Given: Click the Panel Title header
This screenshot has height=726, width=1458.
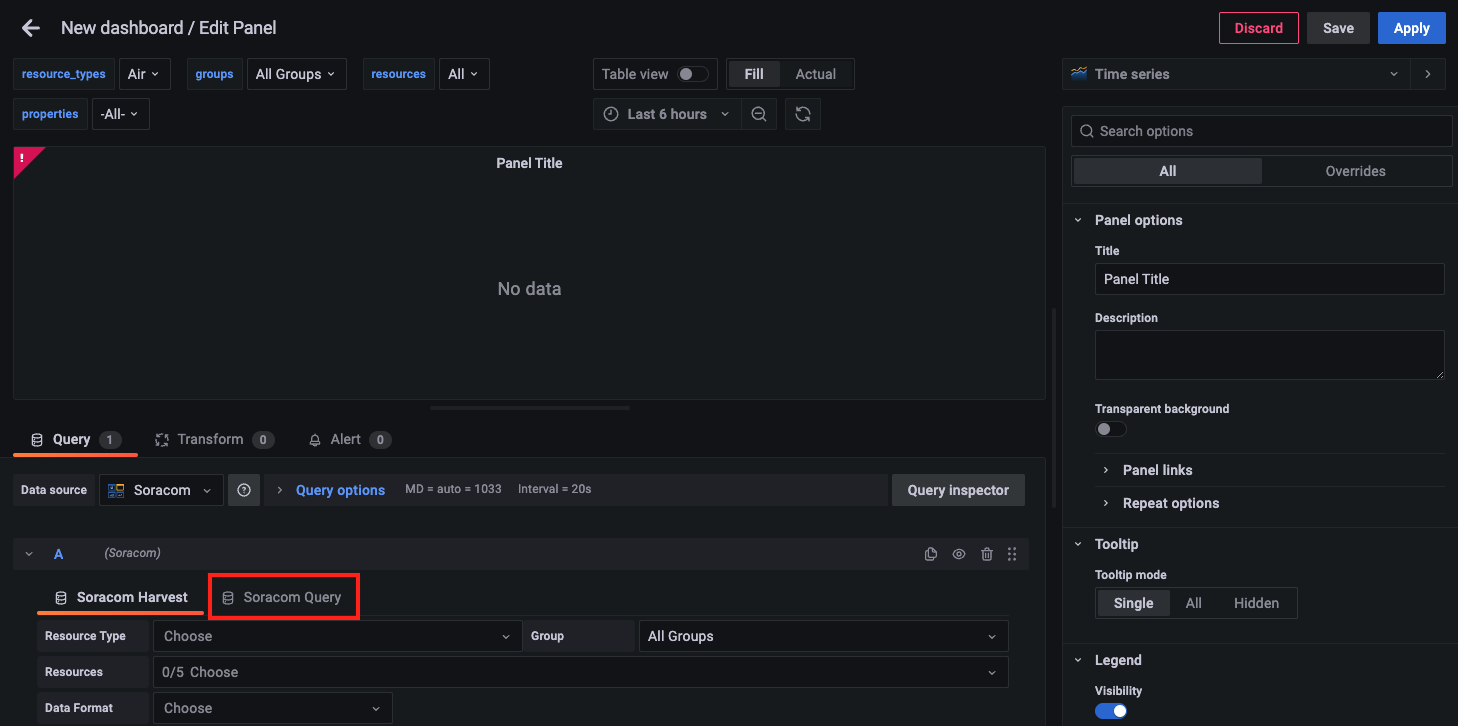Looking at the screenshot, I should 529,163.
